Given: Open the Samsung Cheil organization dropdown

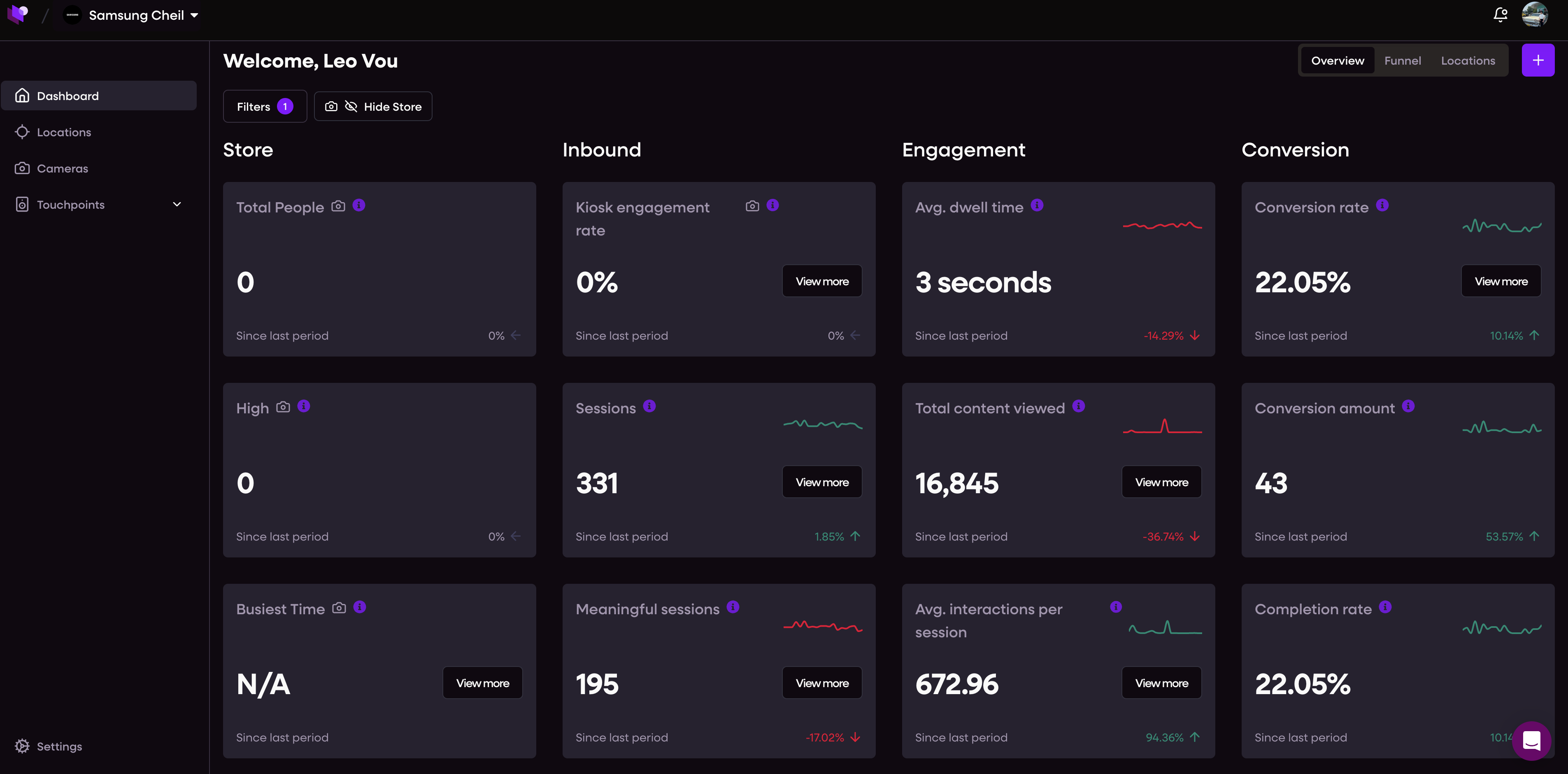Looking at the screenshot, I should (131, 15).
